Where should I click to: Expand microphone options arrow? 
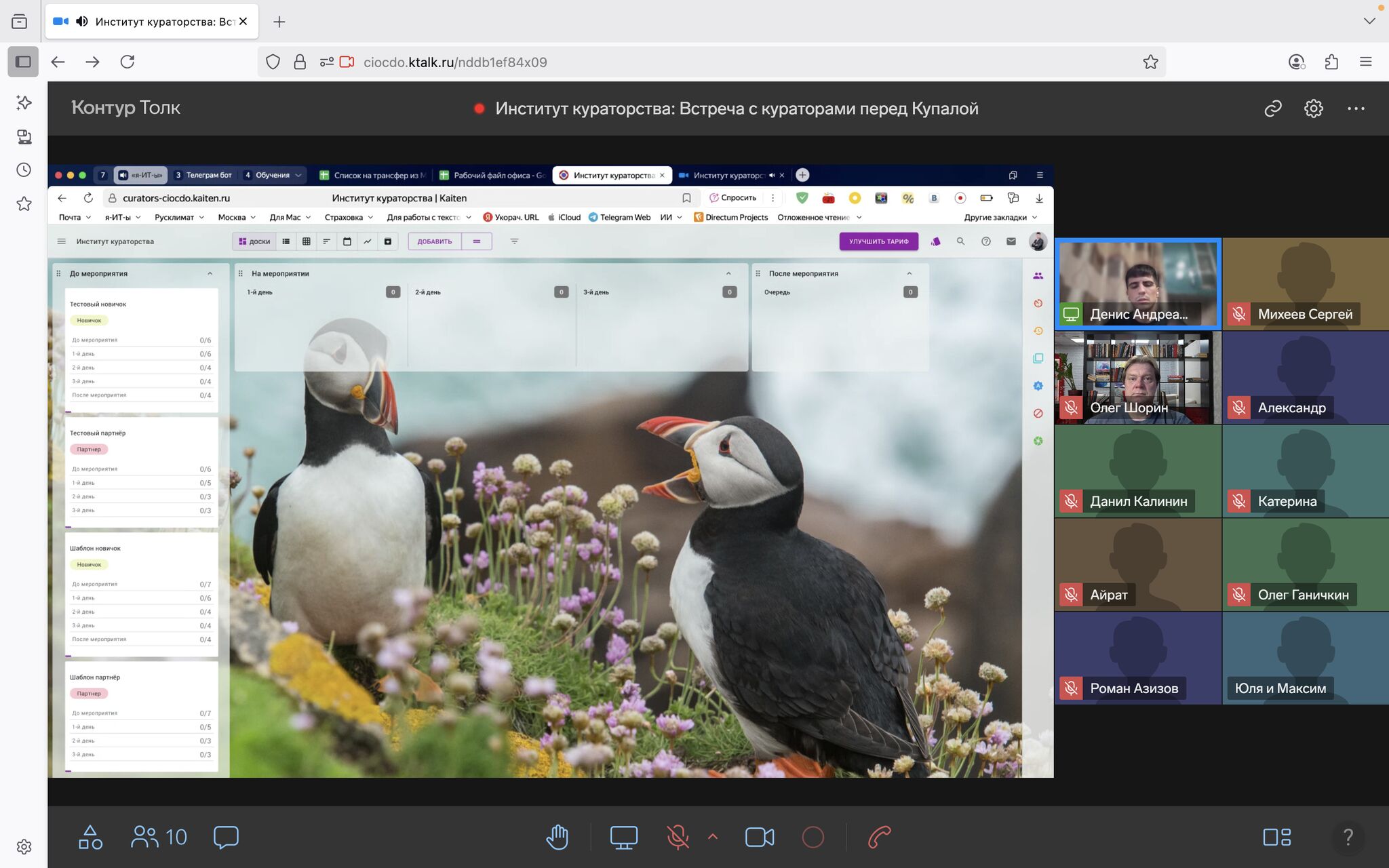[x=713, y=837]
